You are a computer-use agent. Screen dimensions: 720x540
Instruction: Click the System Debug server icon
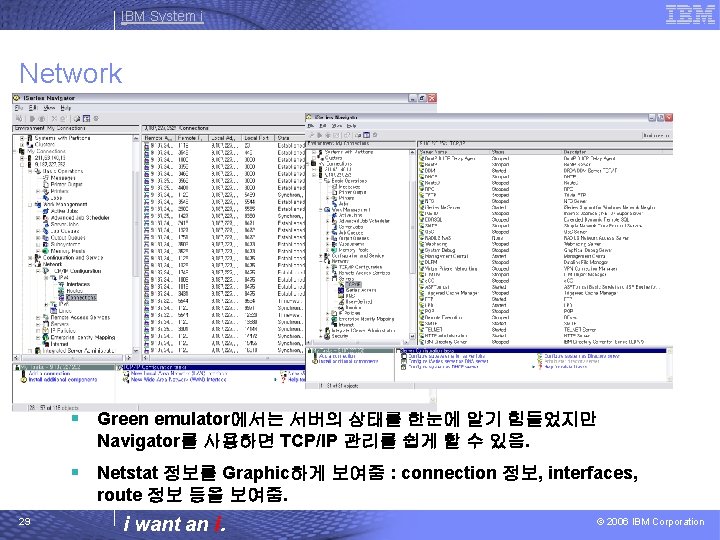point(422,250)
